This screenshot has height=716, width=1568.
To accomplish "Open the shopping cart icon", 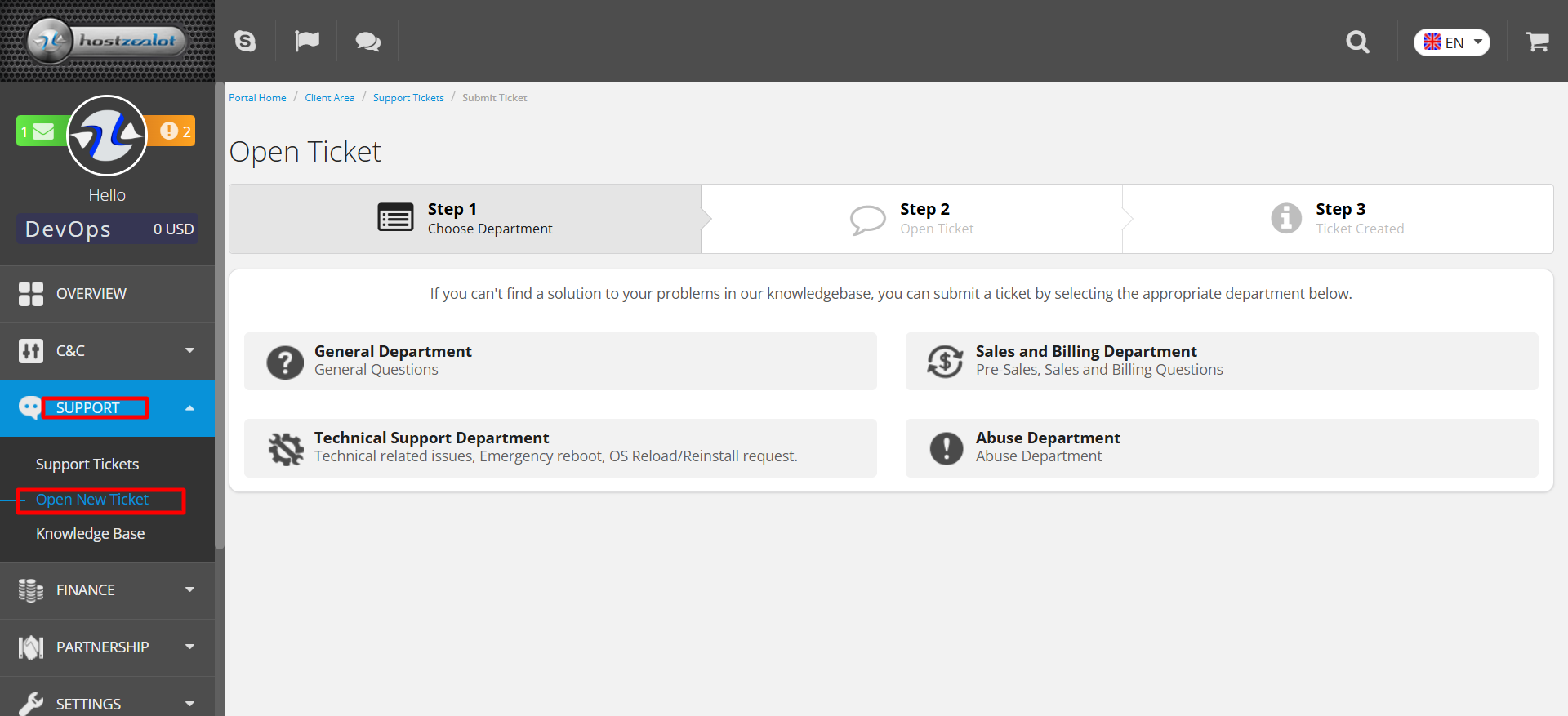I will coord(1537,42).
